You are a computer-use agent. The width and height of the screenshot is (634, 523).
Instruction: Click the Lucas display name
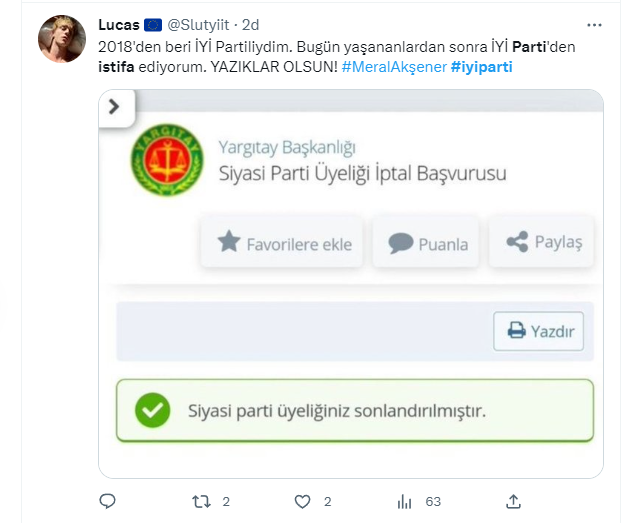pos(119,24)
